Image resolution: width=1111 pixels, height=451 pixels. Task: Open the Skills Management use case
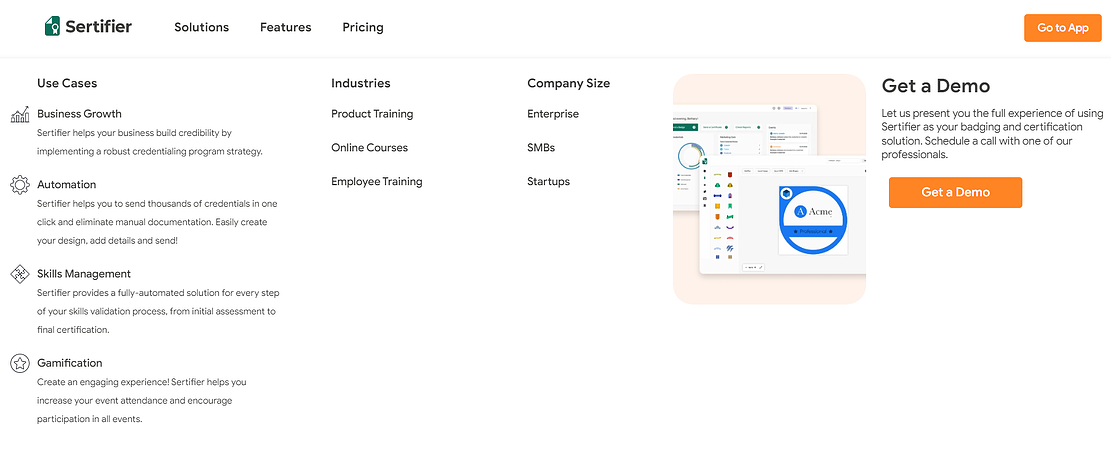click(84, 274)
